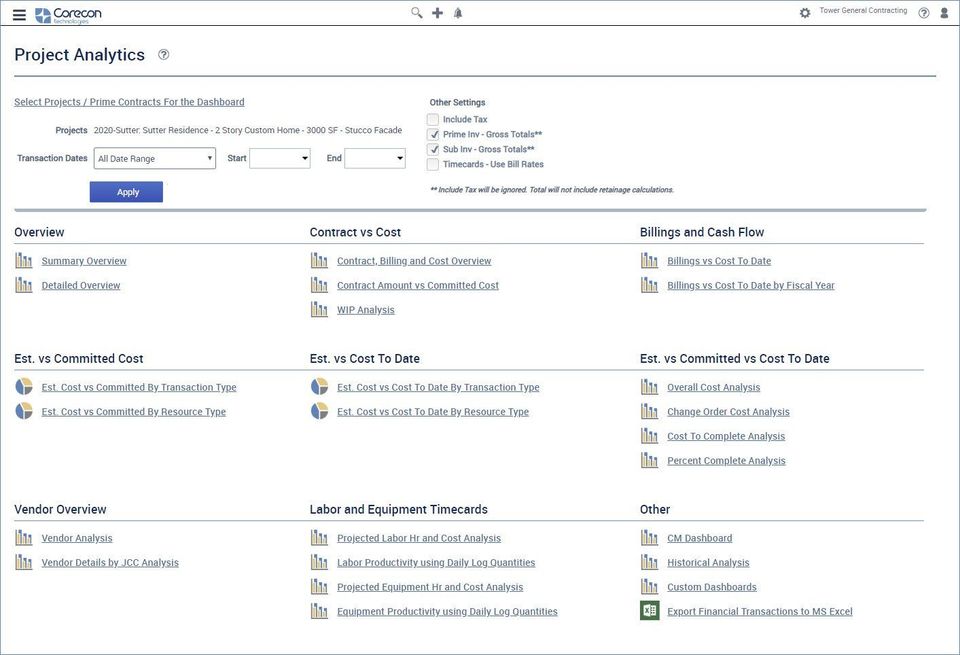The width and height of the screenshot is (960, 655).
Task: Open the notifications bell icon
Action: [458, 13]
